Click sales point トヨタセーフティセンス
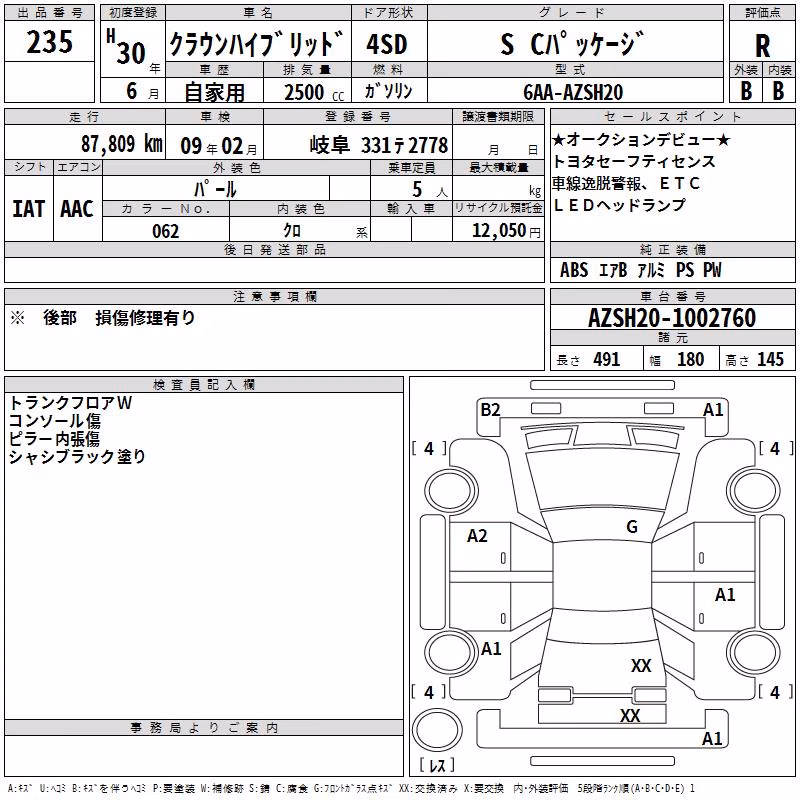 point(634,161)
